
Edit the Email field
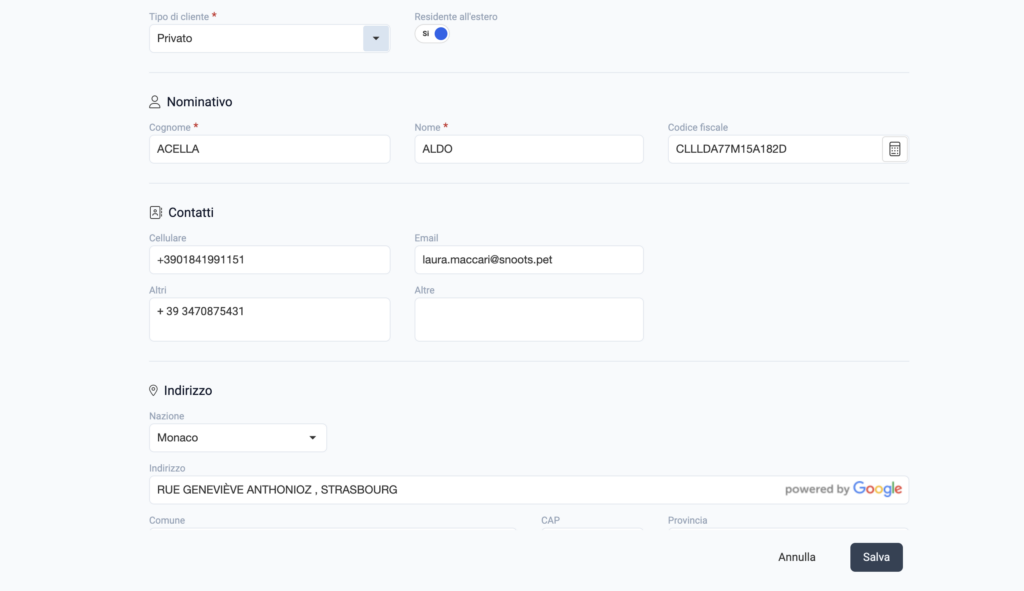click(528, 260)
